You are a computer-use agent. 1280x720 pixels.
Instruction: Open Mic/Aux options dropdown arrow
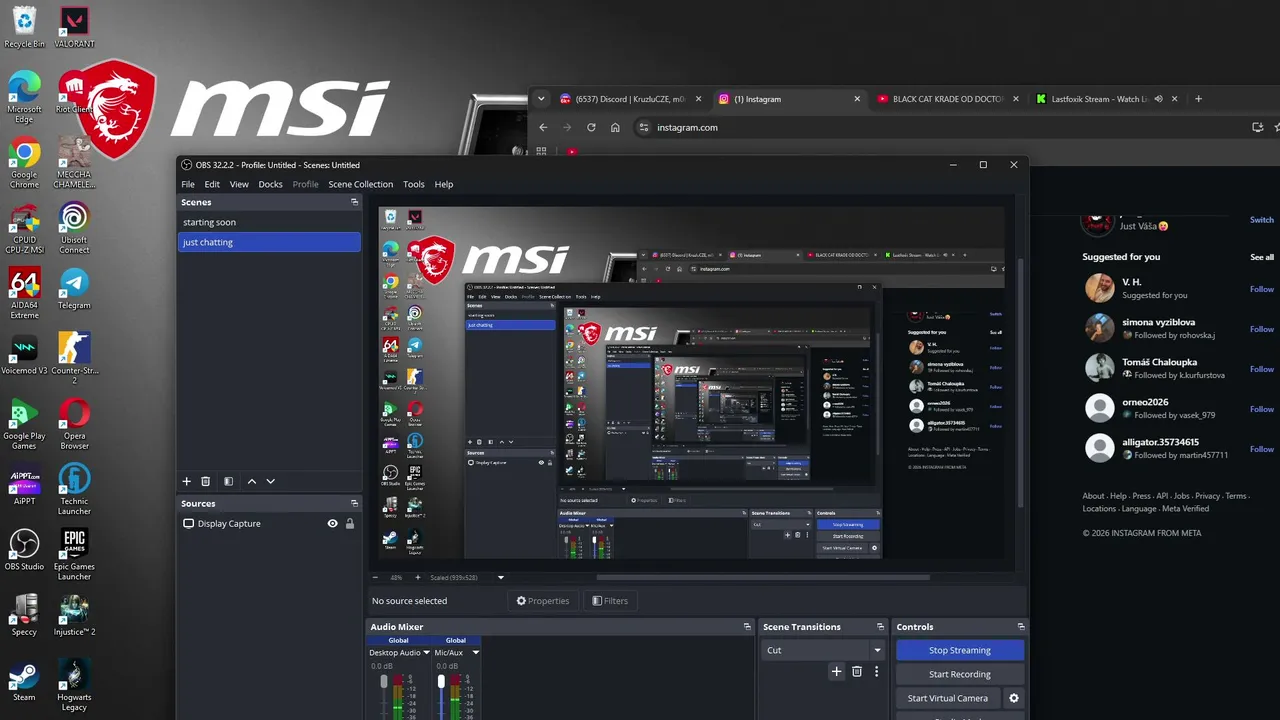click(x=475, y=653)
